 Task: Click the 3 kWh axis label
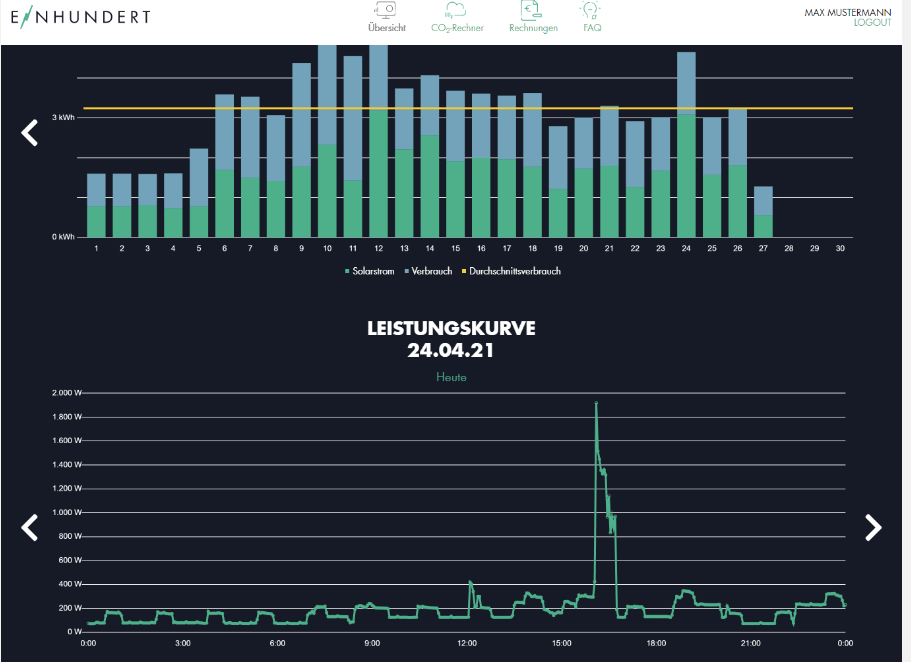tap(63, 117)
